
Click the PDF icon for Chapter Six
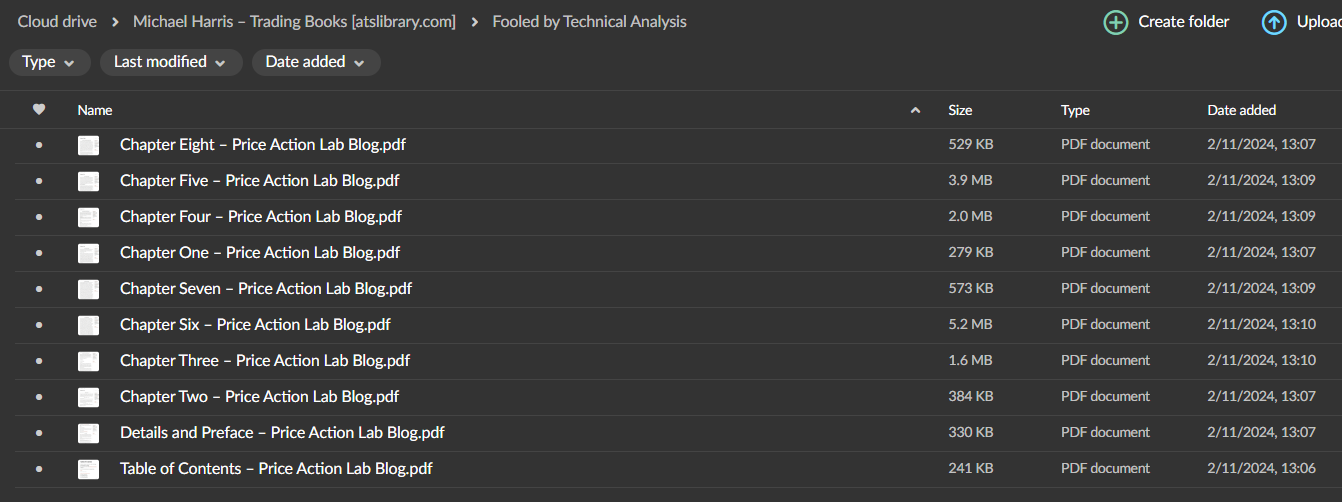[89, 325]
